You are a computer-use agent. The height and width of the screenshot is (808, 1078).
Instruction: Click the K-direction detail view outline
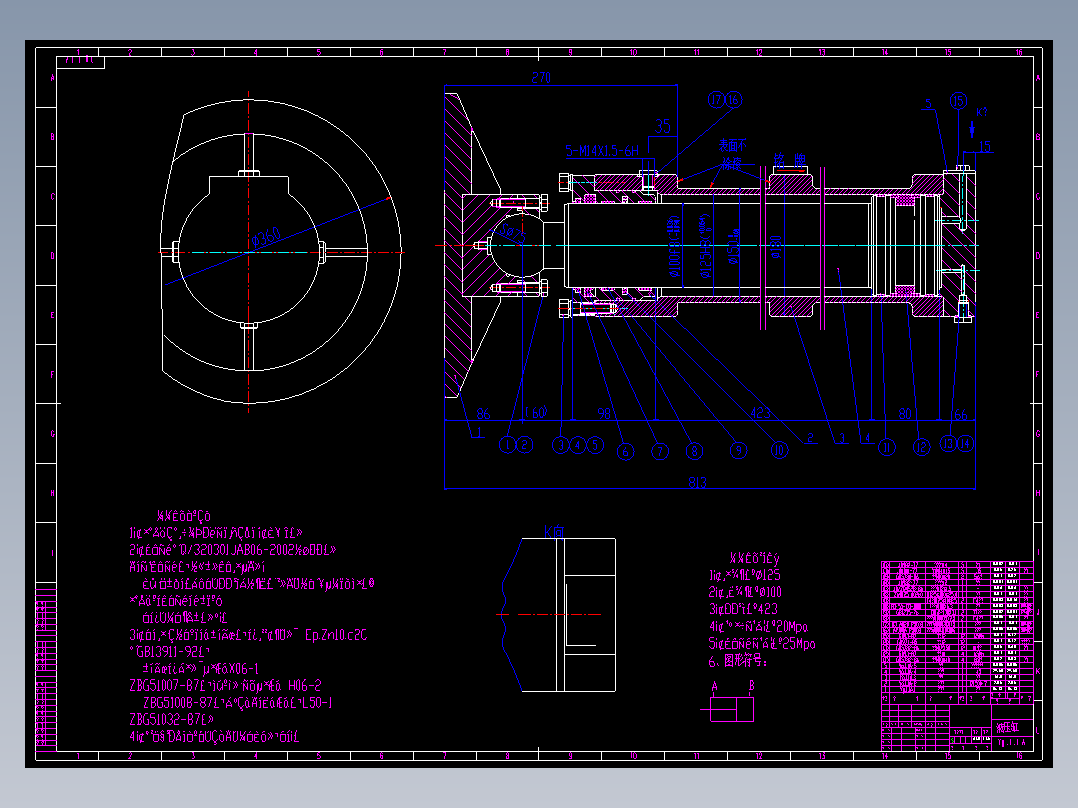pyautogui.click(x=558, y=615)
